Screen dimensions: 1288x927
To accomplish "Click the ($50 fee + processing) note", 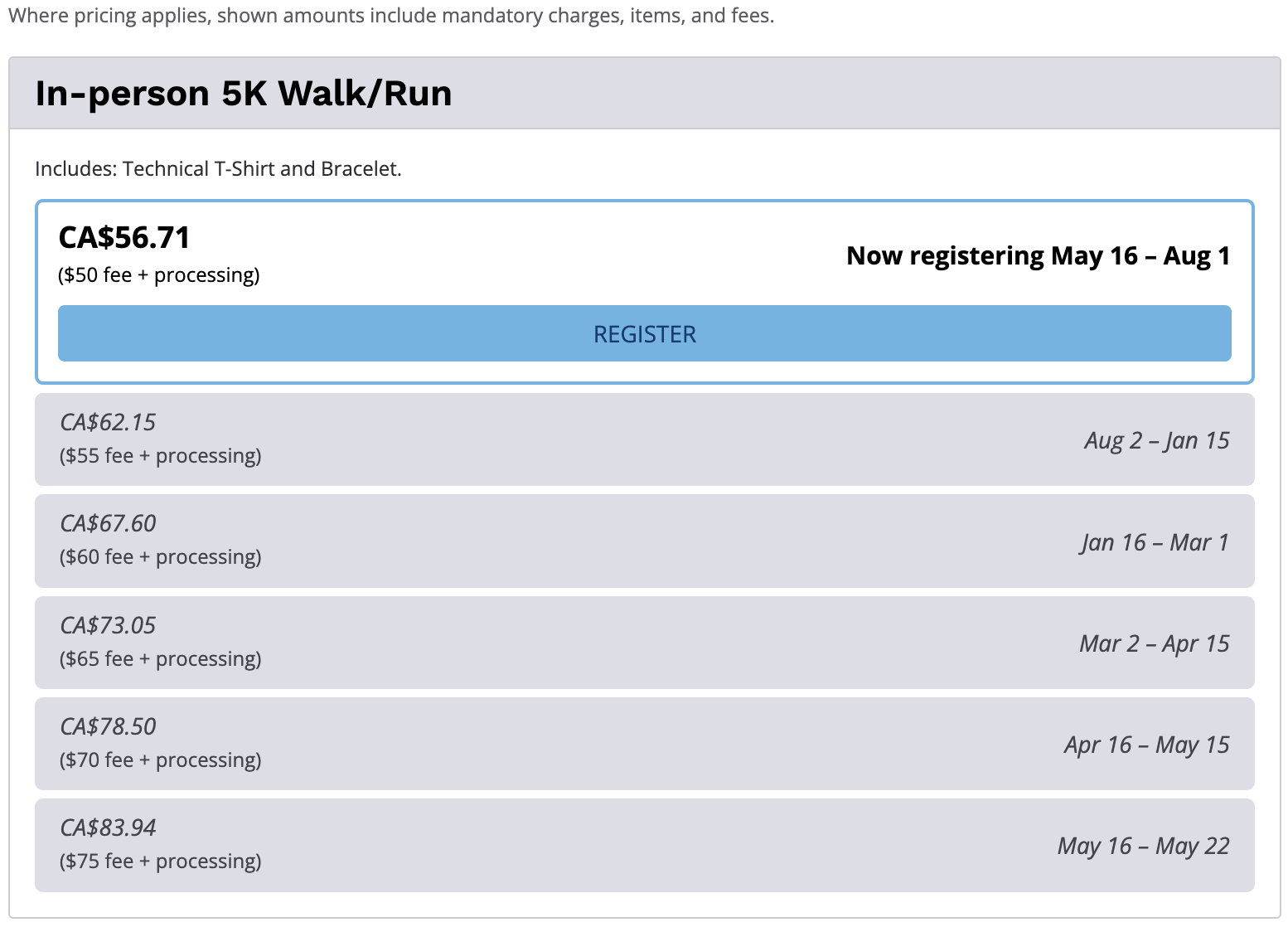I will [159, 274].
